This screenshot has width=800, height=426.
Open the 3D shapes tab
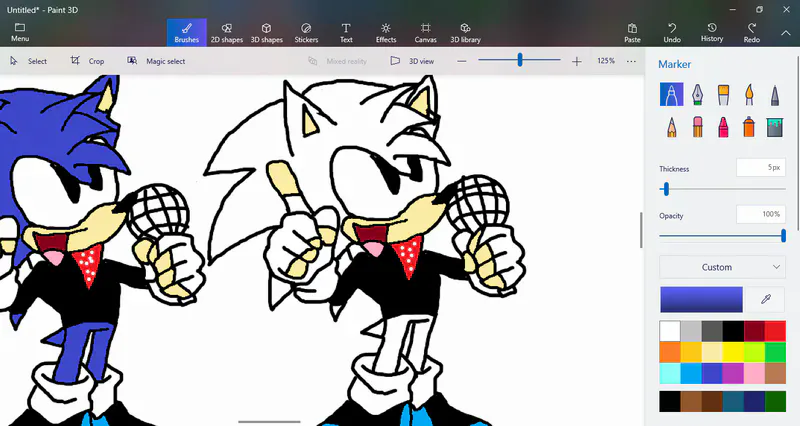266,33
